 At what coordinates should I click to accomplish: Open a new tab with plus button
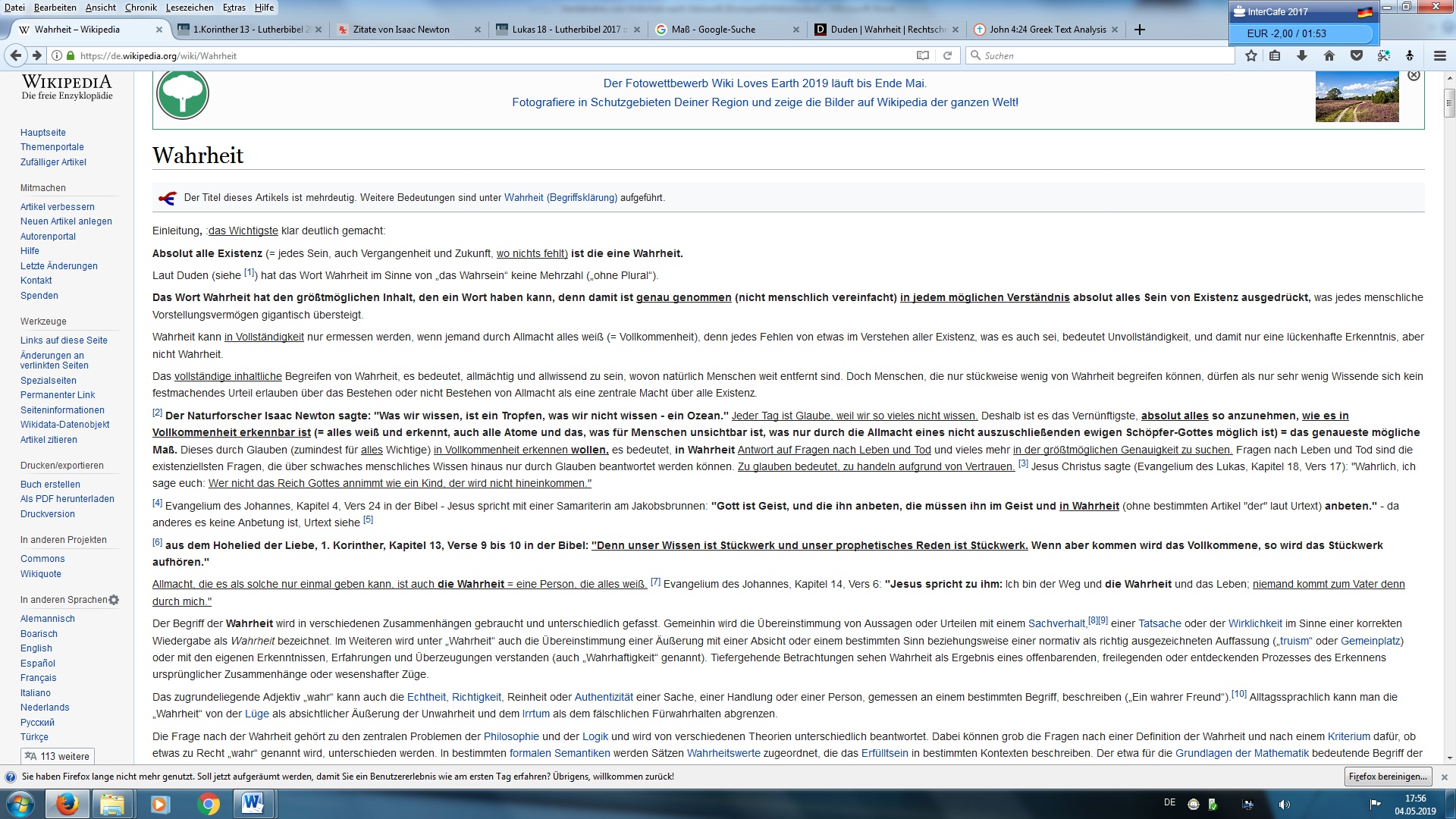(x=1139, y=30)
